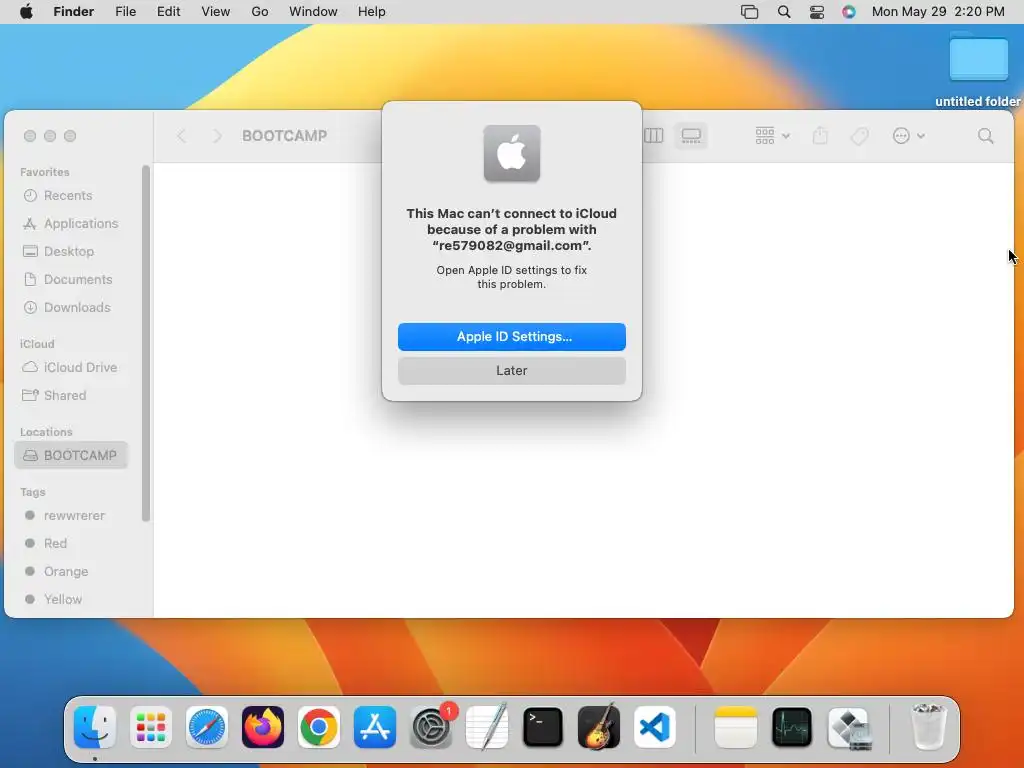Select Desktop in the sidebar
This screenshot has width=1024, height=768.
point(71,251)
